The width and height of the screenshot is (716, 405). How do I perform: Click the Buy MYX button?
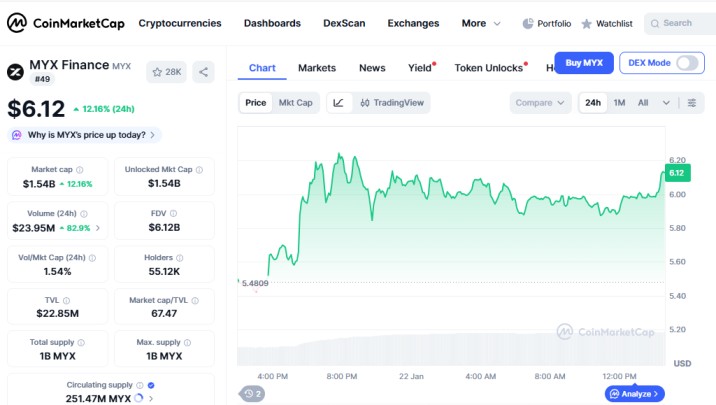(x=584, y=63)
